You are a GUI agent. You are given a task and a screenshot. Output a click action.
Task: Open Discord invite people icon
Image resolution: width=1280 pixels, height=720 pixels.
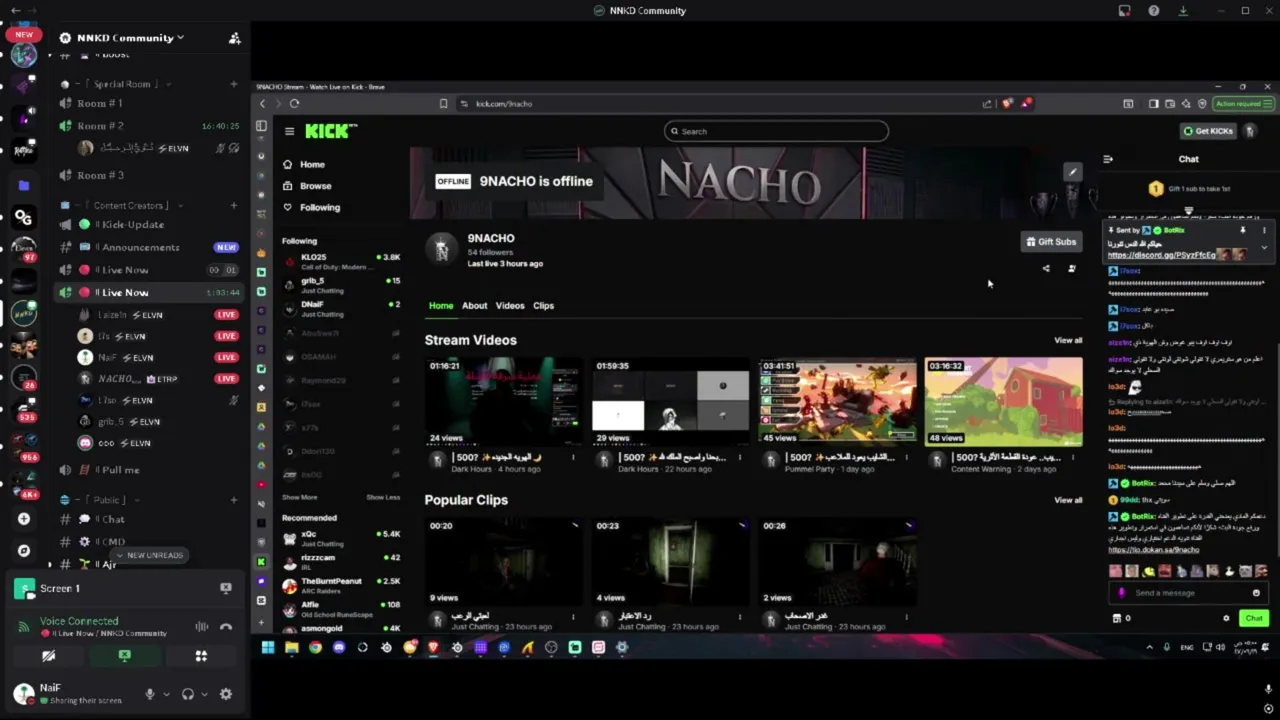click(x=234, y=38)
